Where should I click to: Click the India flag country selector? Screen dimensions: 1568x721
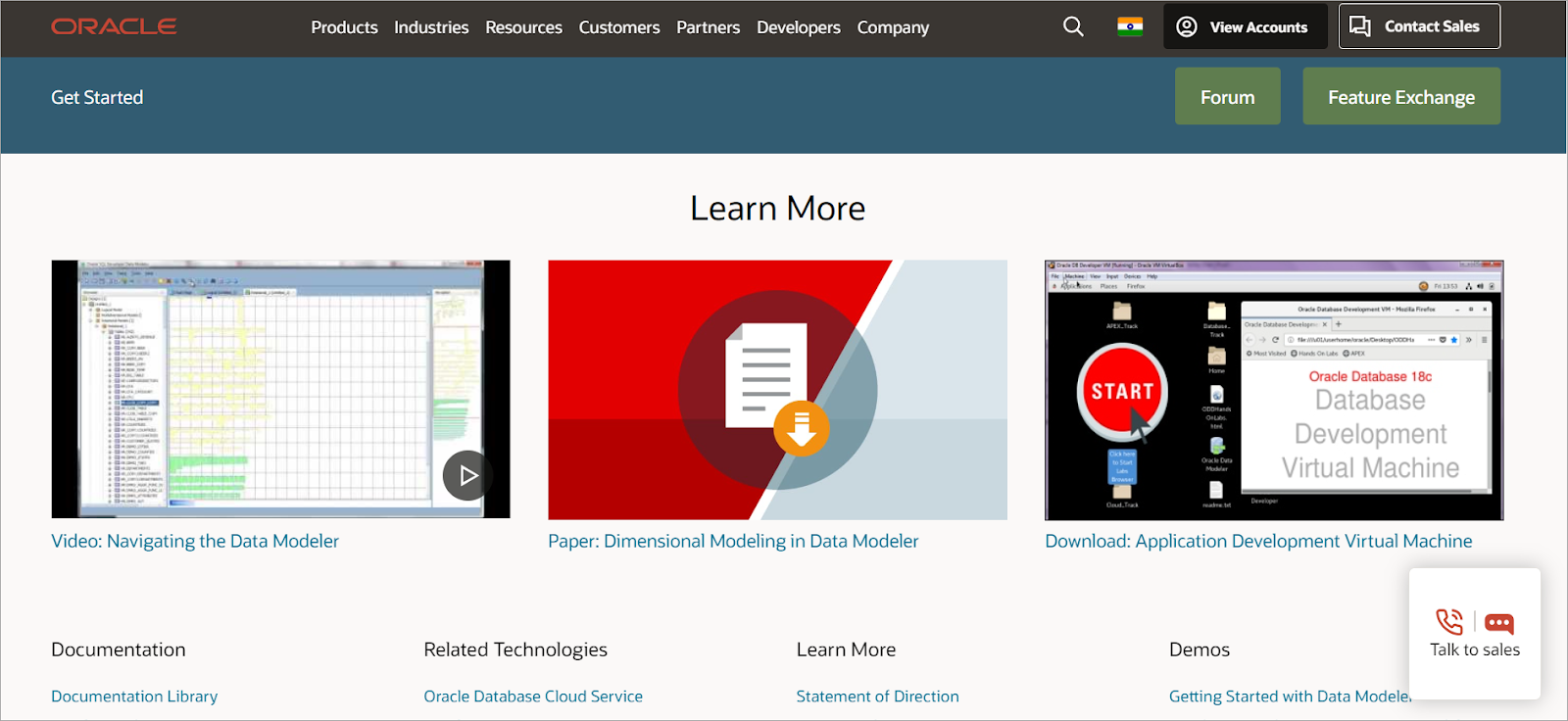pyautogui.click(x=1130, y=26)
